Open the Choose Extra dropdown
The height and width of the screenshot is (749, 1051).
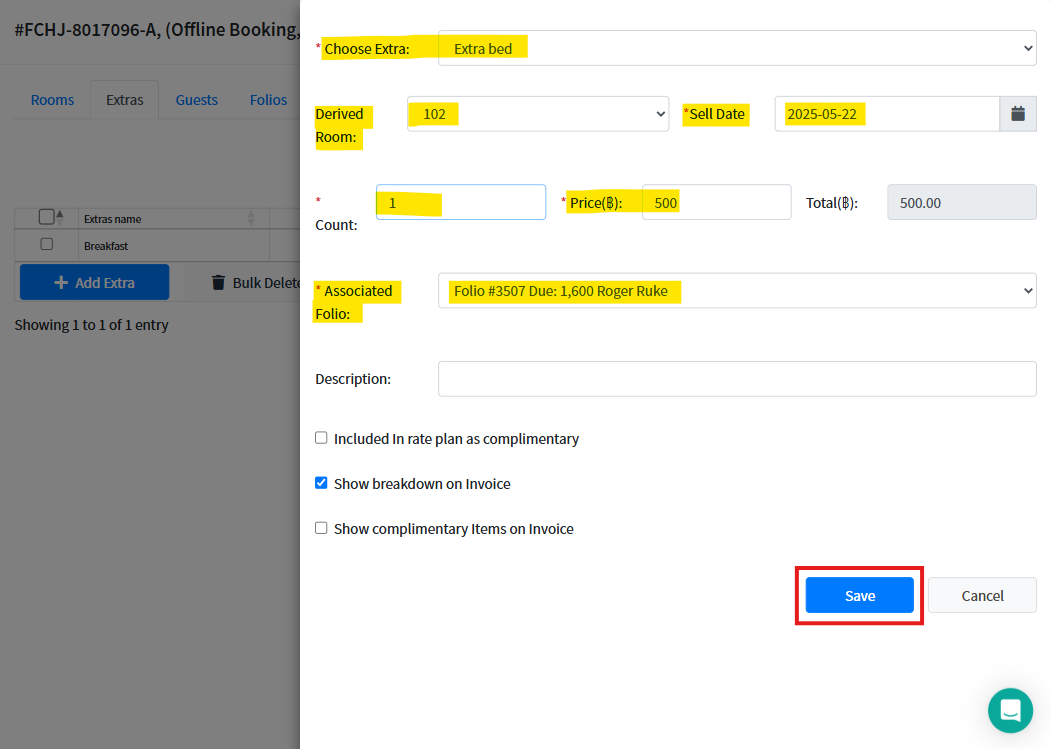[736, 48]
